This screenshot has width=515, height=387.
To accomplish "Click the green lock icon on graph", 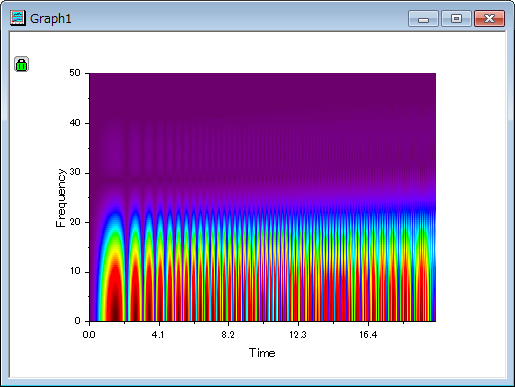I will (x=22, y=64).
